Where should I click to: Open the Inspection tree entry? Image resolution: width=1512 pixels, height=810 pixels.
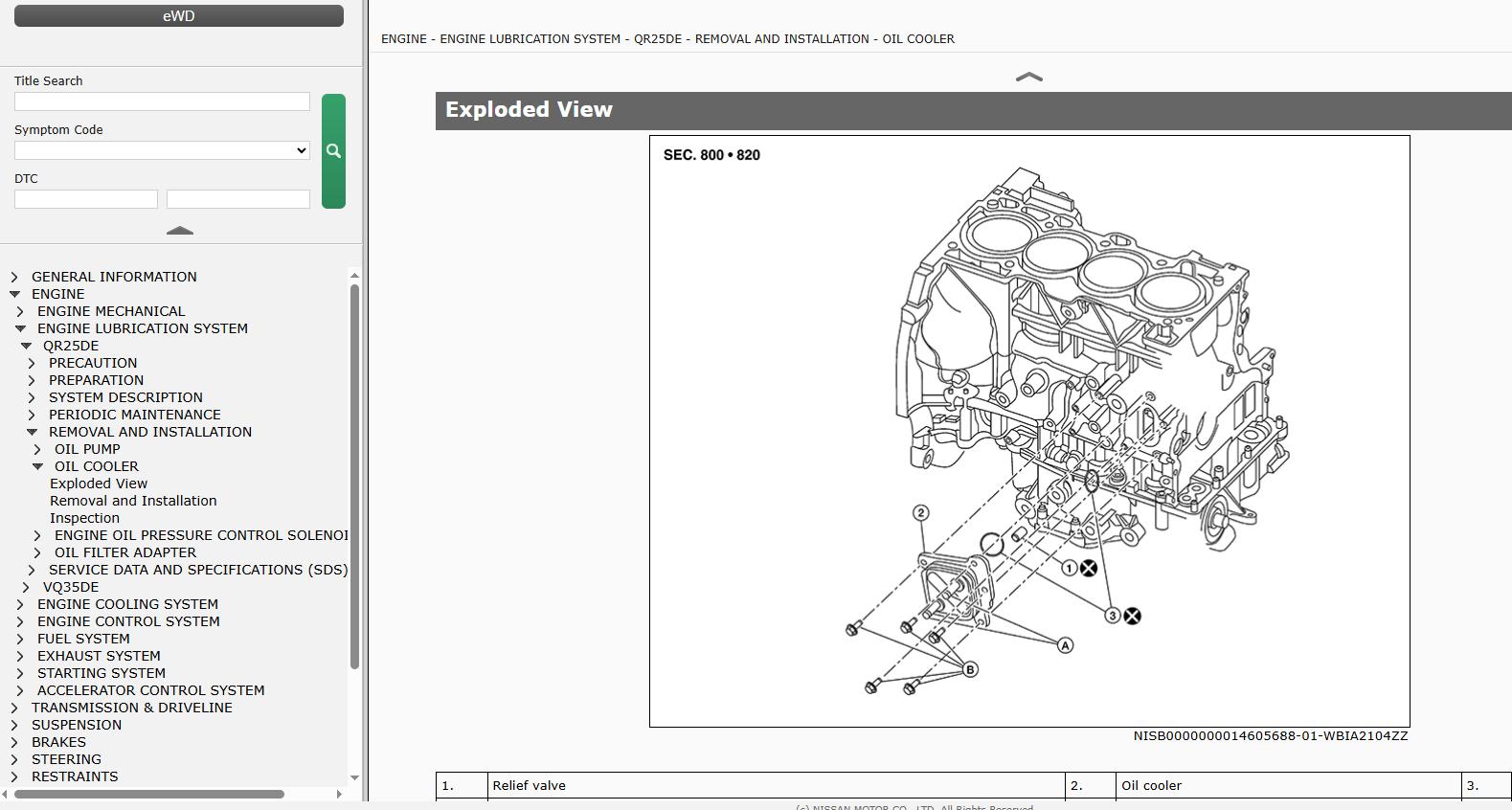pos(84,518)
